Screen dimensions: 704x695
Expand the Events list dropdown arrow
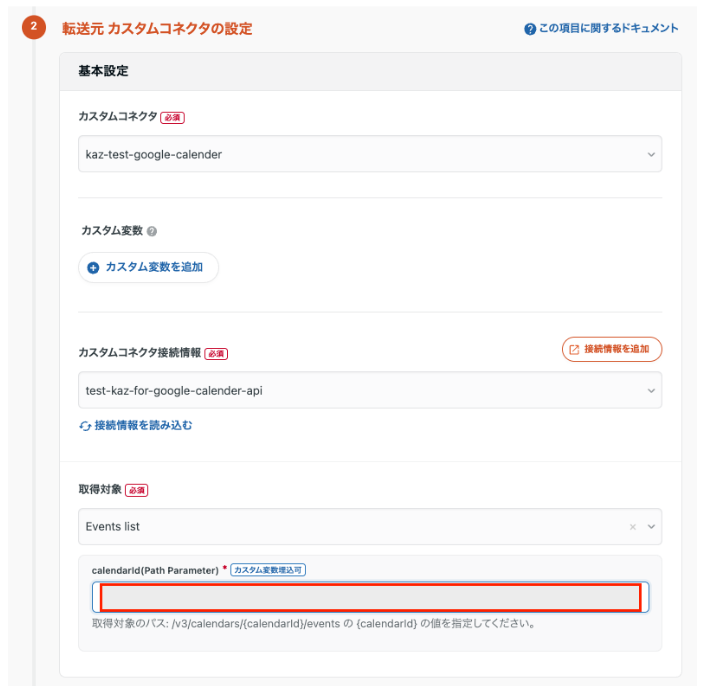(x=651, y=527)
